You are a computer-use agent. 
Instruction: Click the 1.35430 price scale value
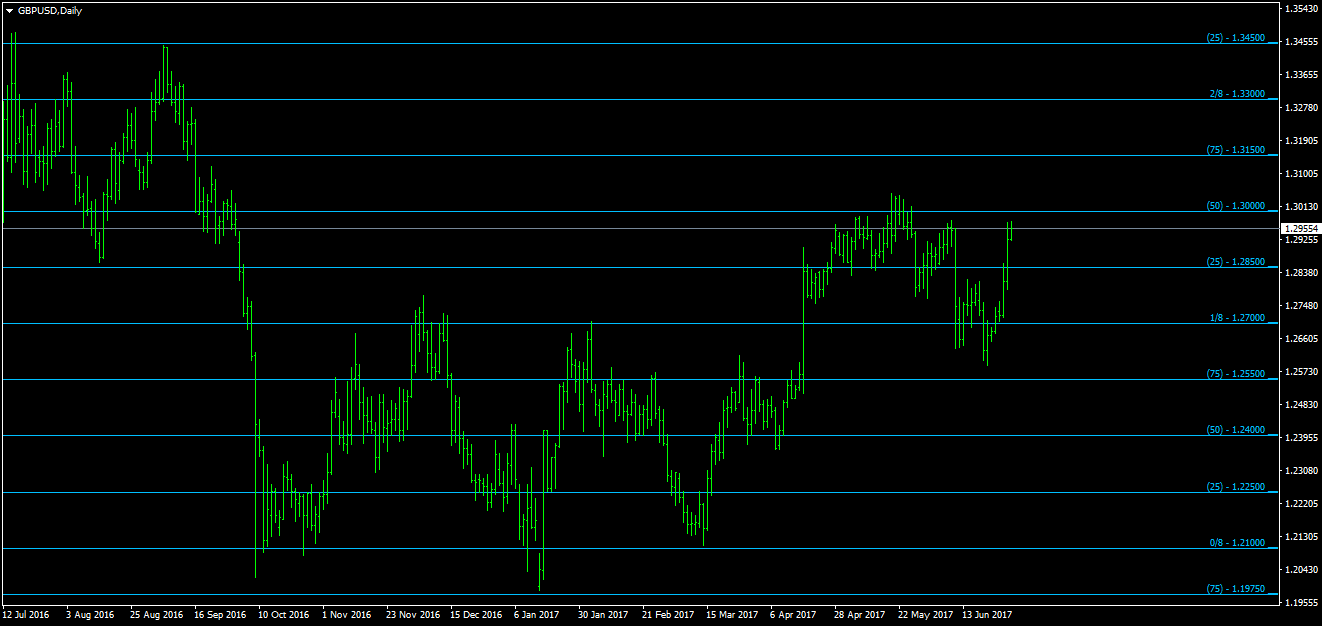[1299, 8]
